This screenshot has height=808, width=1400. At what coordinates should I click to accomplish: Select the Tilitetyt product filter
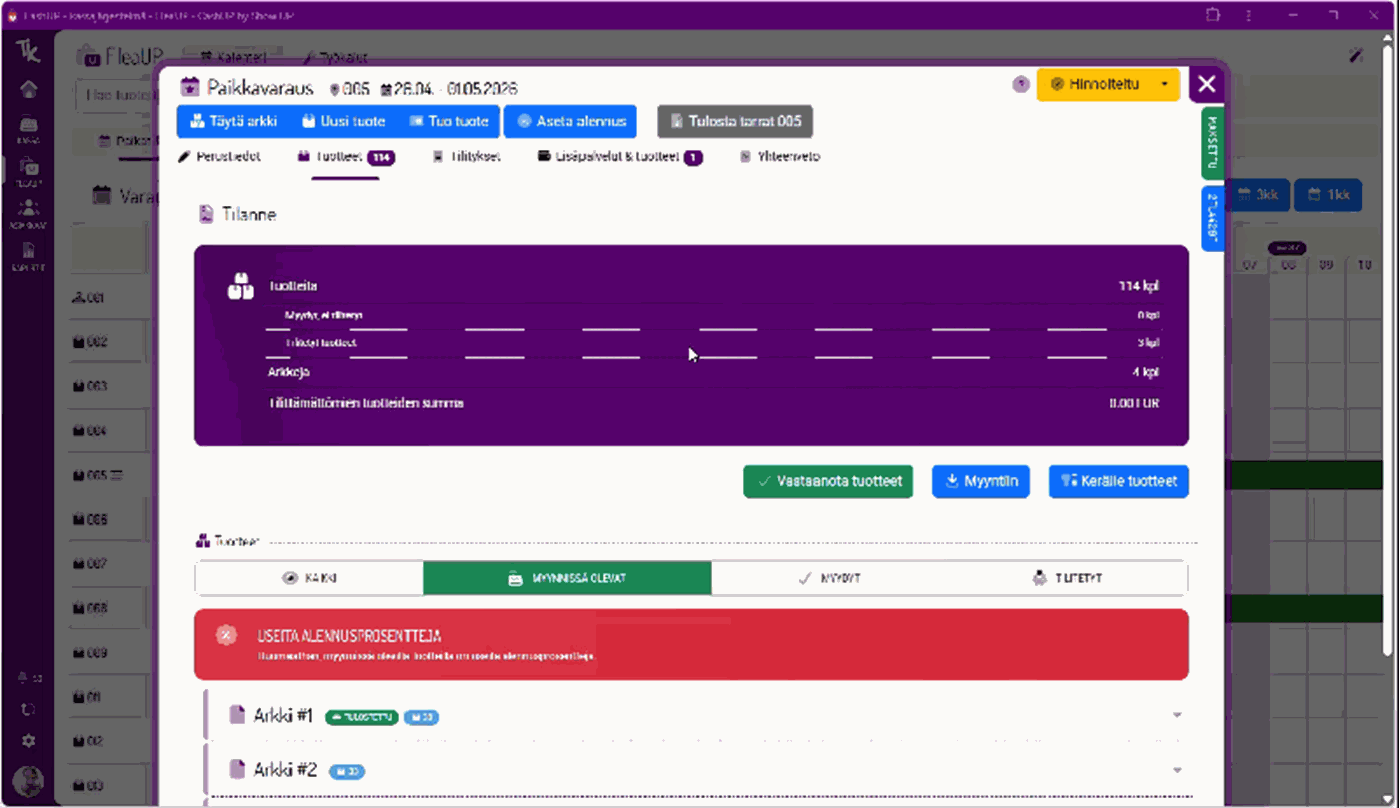point(1067,578)
